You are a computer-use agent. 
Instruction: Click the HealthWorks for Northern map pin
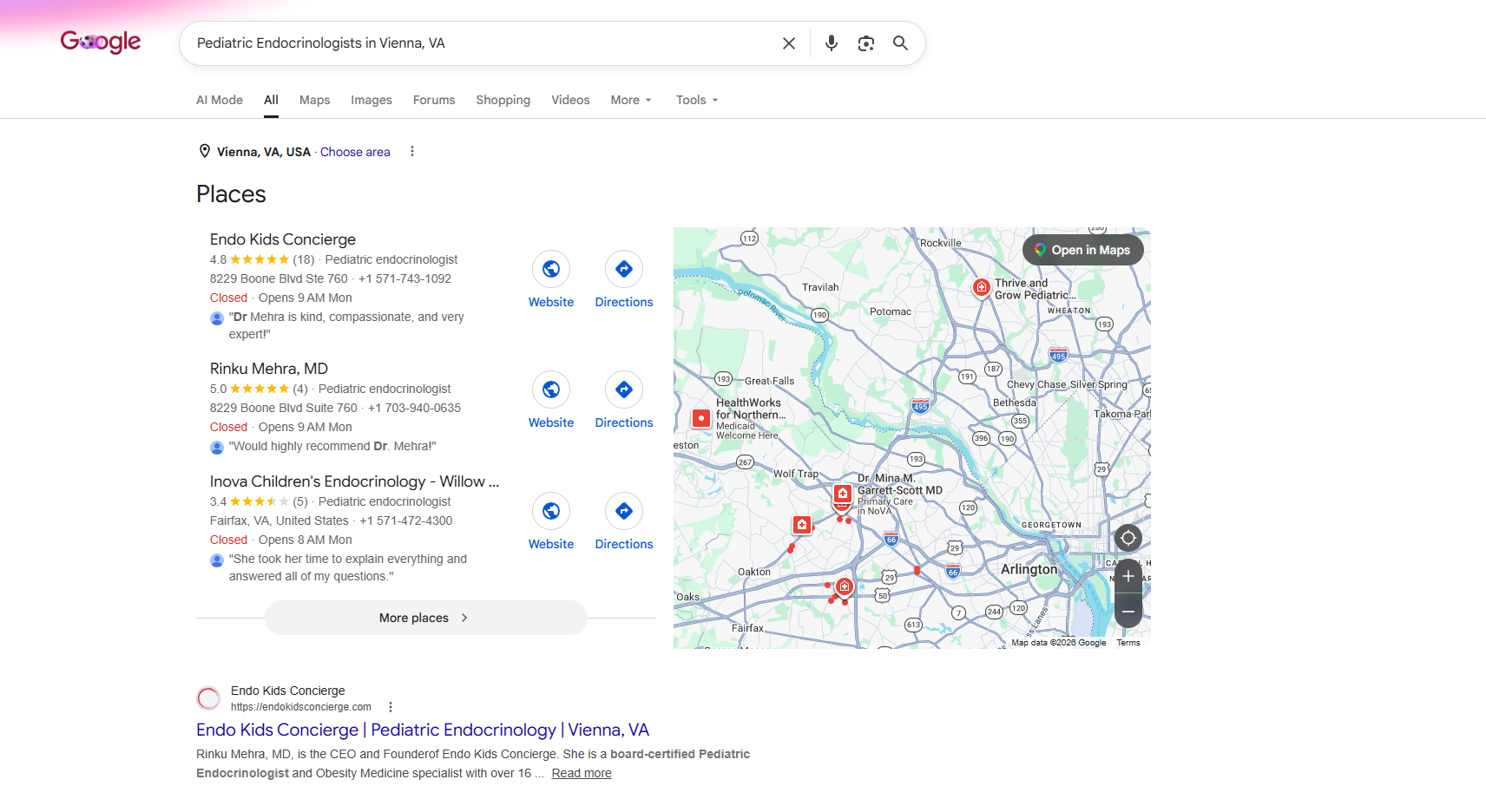[701, 418]
